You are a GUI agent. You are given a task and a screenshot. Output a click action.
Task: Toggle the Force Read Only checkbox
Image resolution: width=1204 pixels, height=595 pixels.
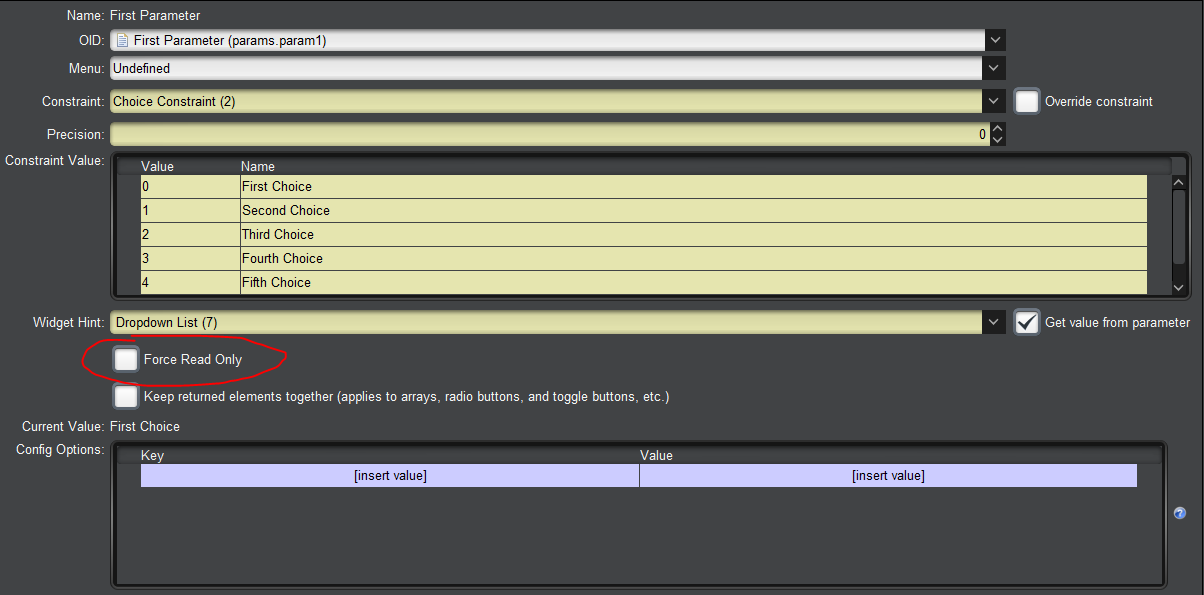126,359
